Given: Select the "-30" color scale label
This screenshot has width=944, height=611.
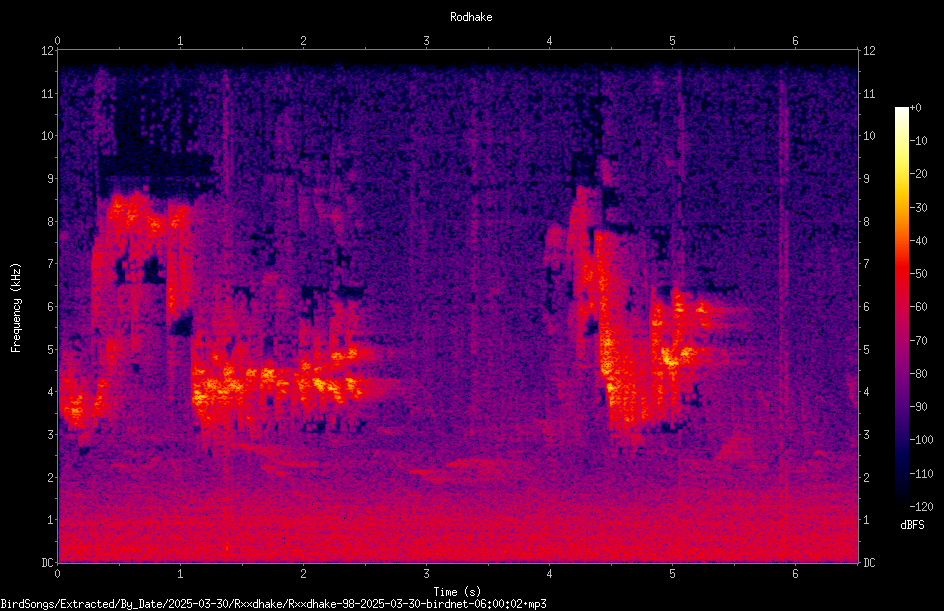Looking at the screenshot, I should tap(919, 208).
